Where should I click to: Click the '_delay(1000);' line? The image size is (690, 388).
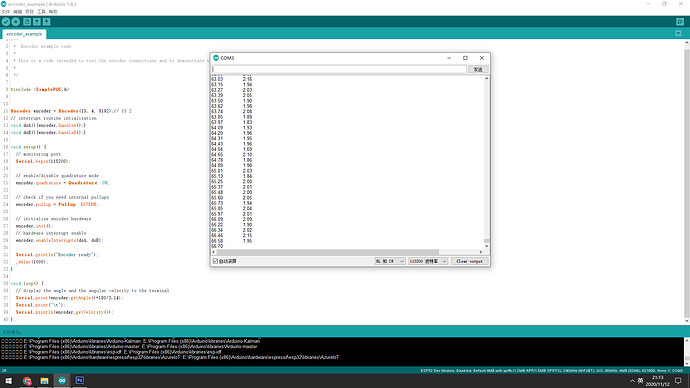click(x=32, y=262)
